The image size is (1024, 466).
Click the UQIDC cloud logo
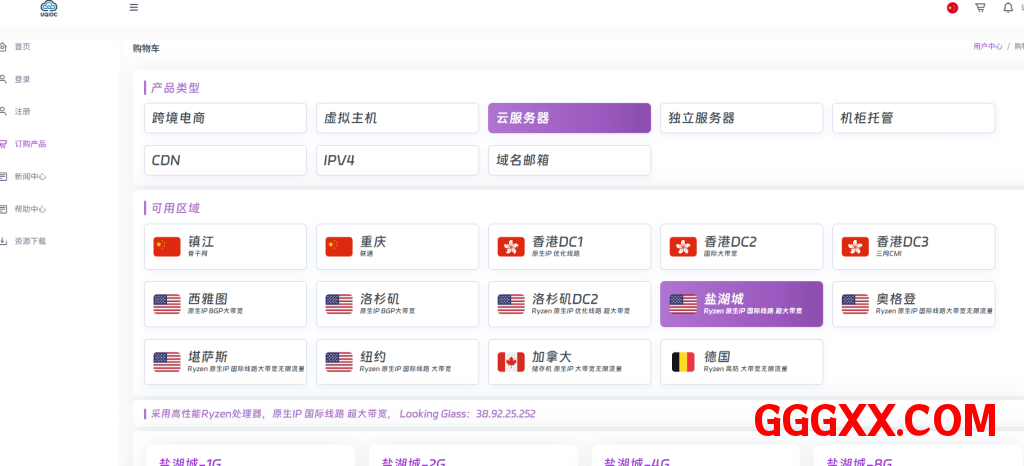coord(50,8)
